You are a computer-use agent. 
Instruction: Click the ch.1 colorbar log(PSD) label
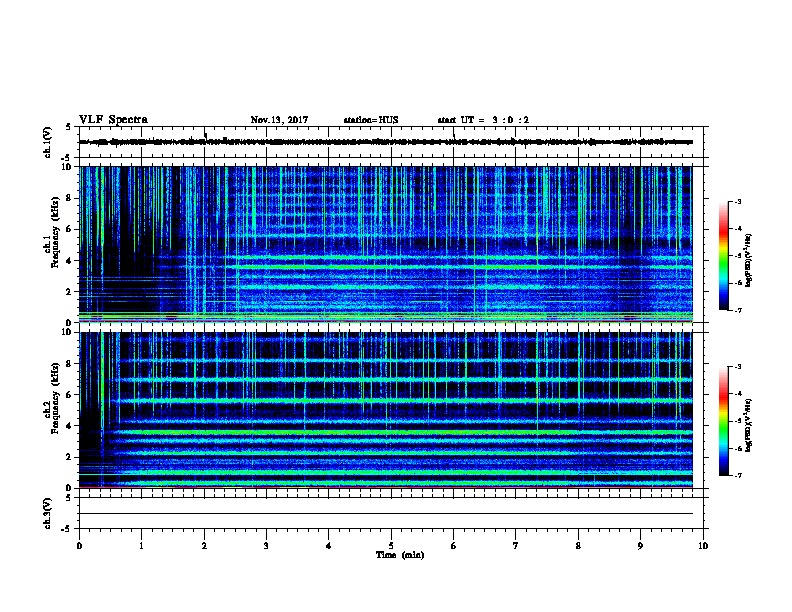click(x=749, y=260)
